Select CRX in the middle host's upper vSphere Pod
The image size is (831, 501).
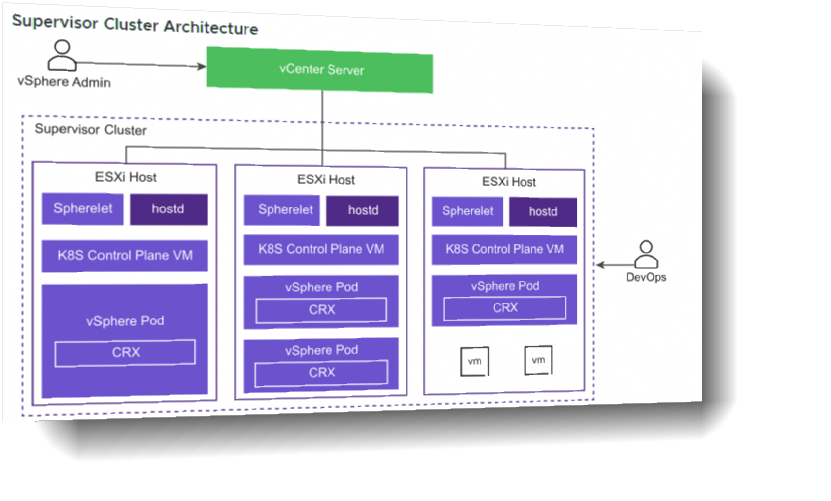click(321, 310)
